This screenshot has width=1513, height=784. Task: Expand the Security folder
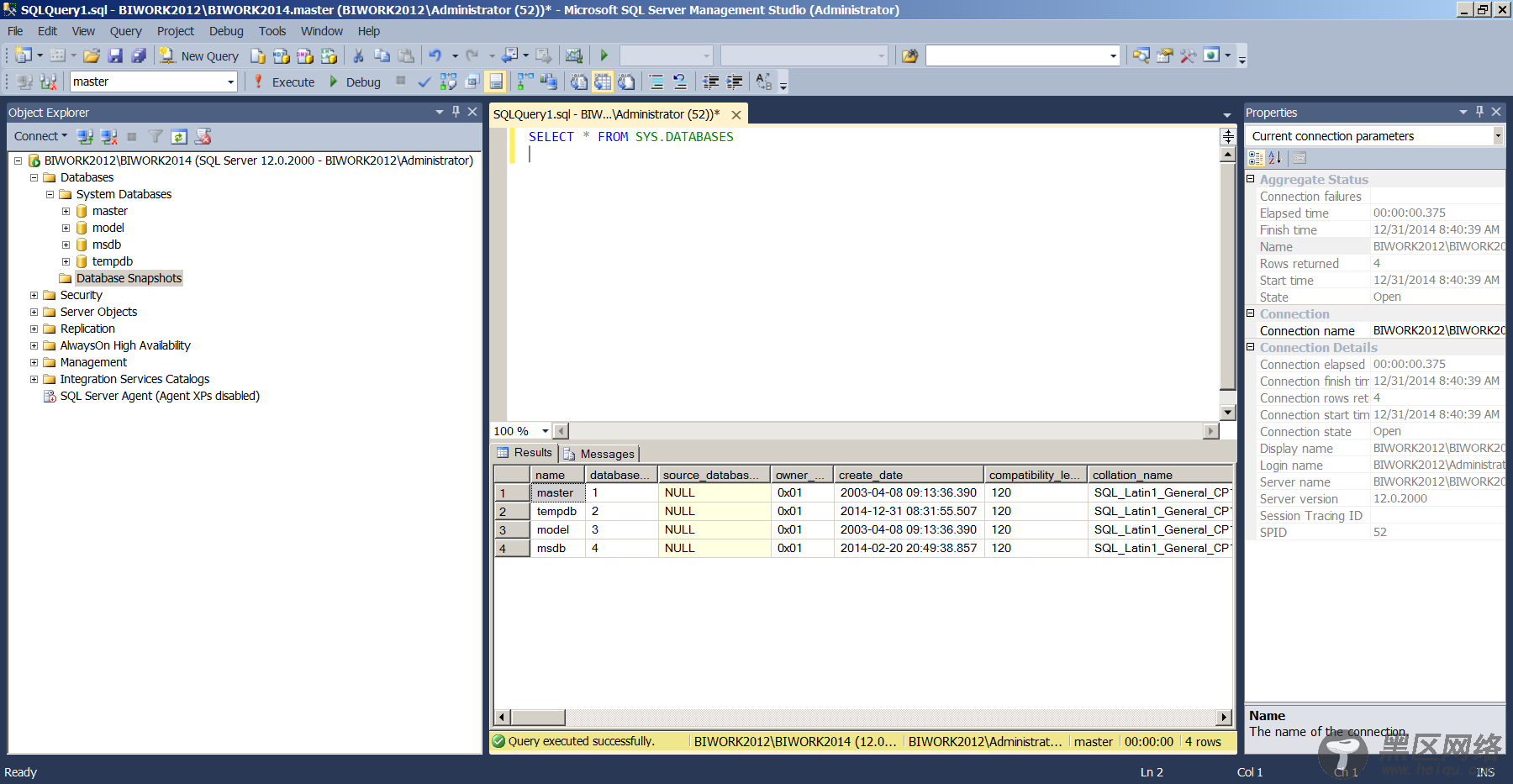coord(34,295)
